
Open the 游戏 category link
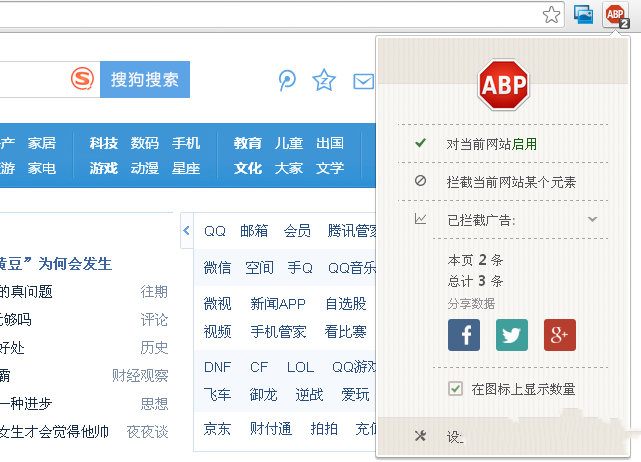click(x=103, y=168)
